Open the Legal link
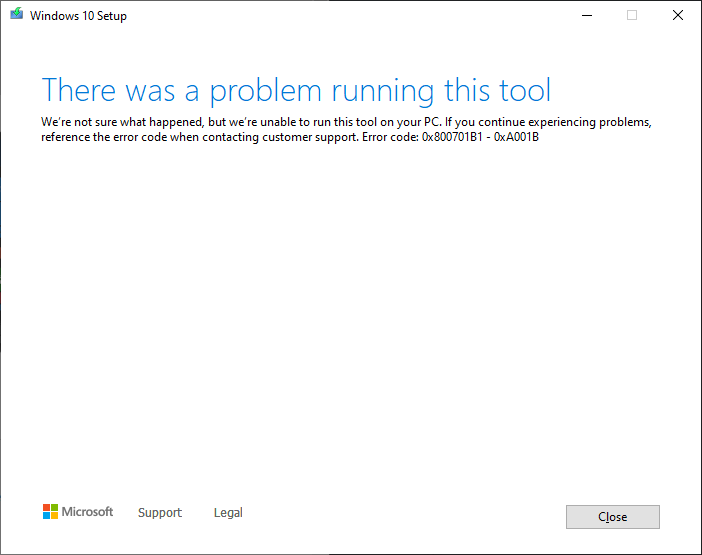The image size is (702, 555). click(x=228, y=513)
